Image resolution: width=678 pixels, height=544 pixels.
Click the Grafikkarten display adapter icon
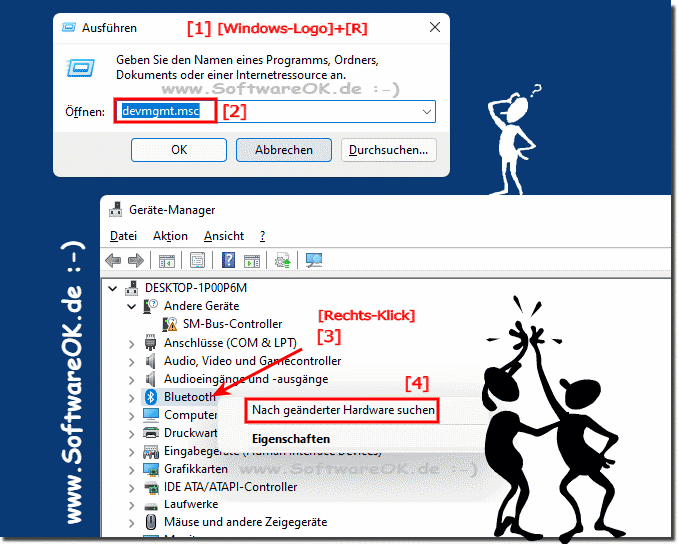(150, 469)
